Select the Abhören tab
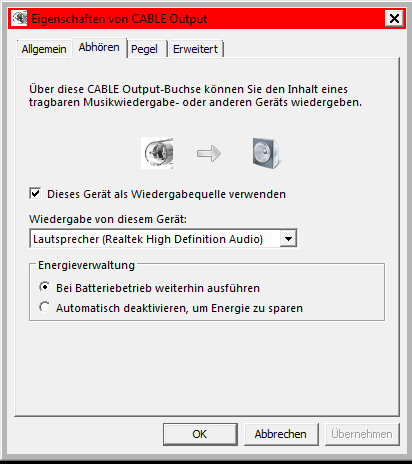The image size is (412, 464). (99, 48)
